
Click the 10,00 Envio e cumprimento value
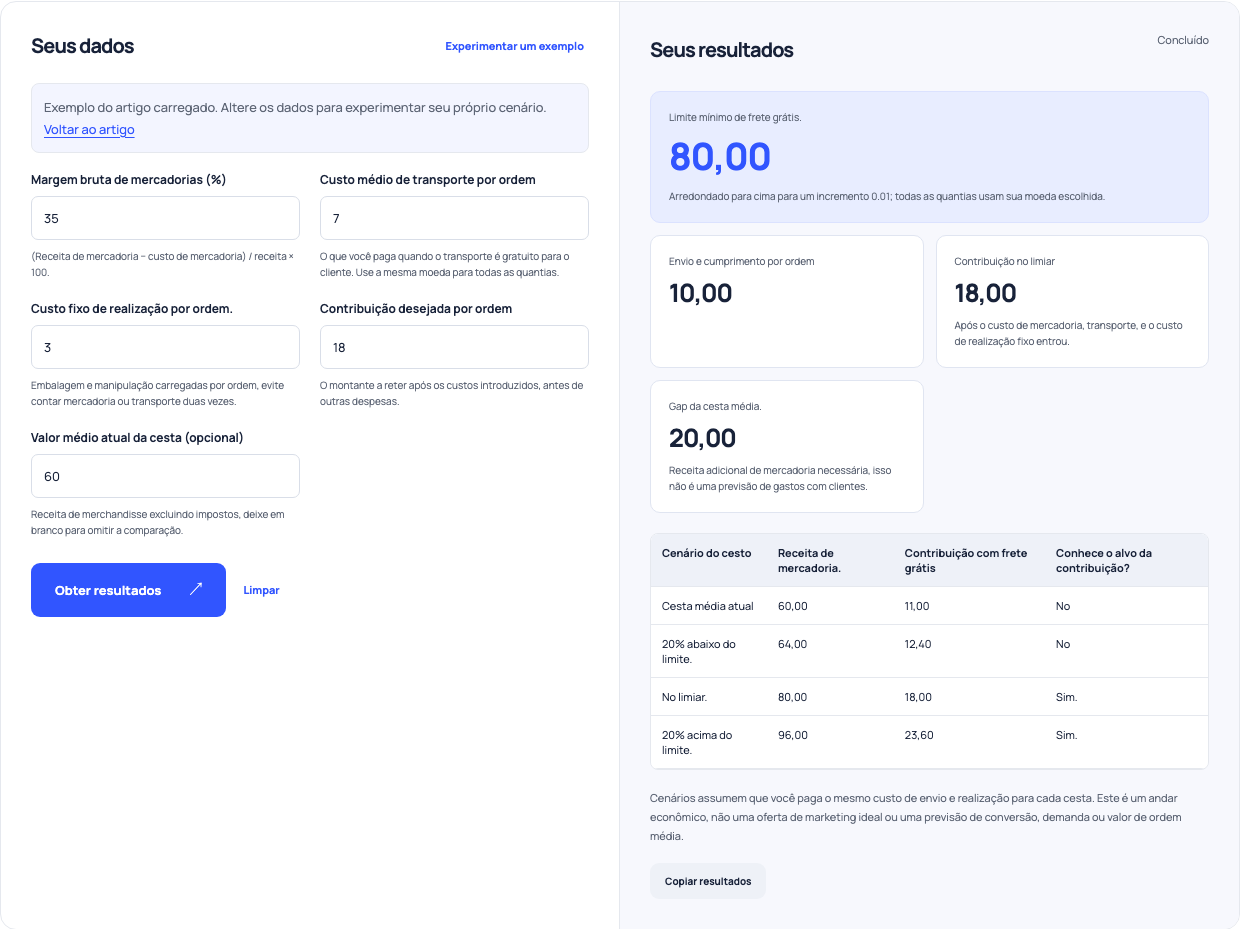(x=700, y=293)
